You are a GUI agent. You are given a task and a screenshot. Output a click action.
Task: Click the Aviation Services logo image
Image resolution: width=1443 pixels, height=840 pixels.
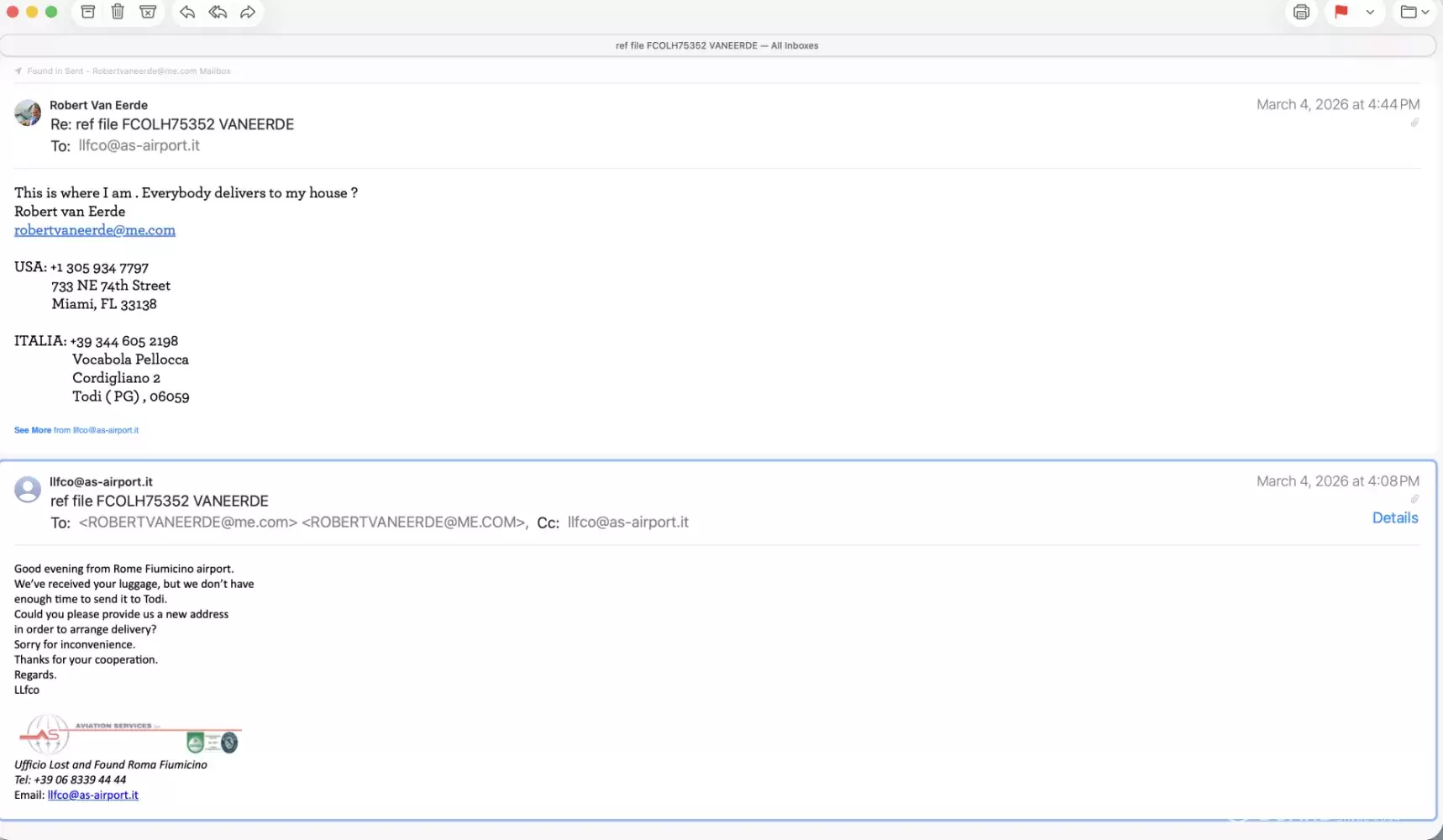(129, 735)
